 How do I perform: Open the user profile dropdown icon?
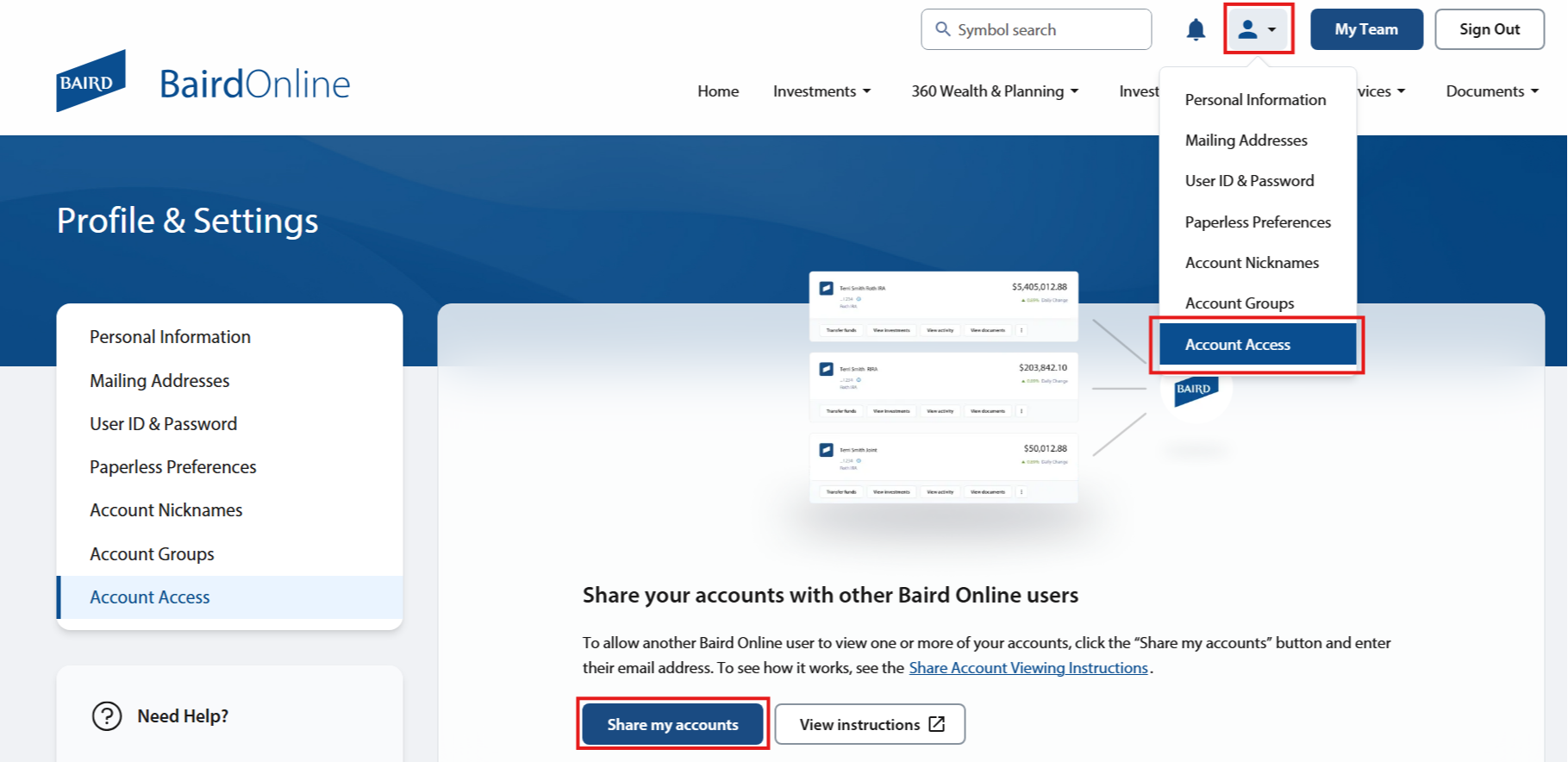pos(1258,29)
